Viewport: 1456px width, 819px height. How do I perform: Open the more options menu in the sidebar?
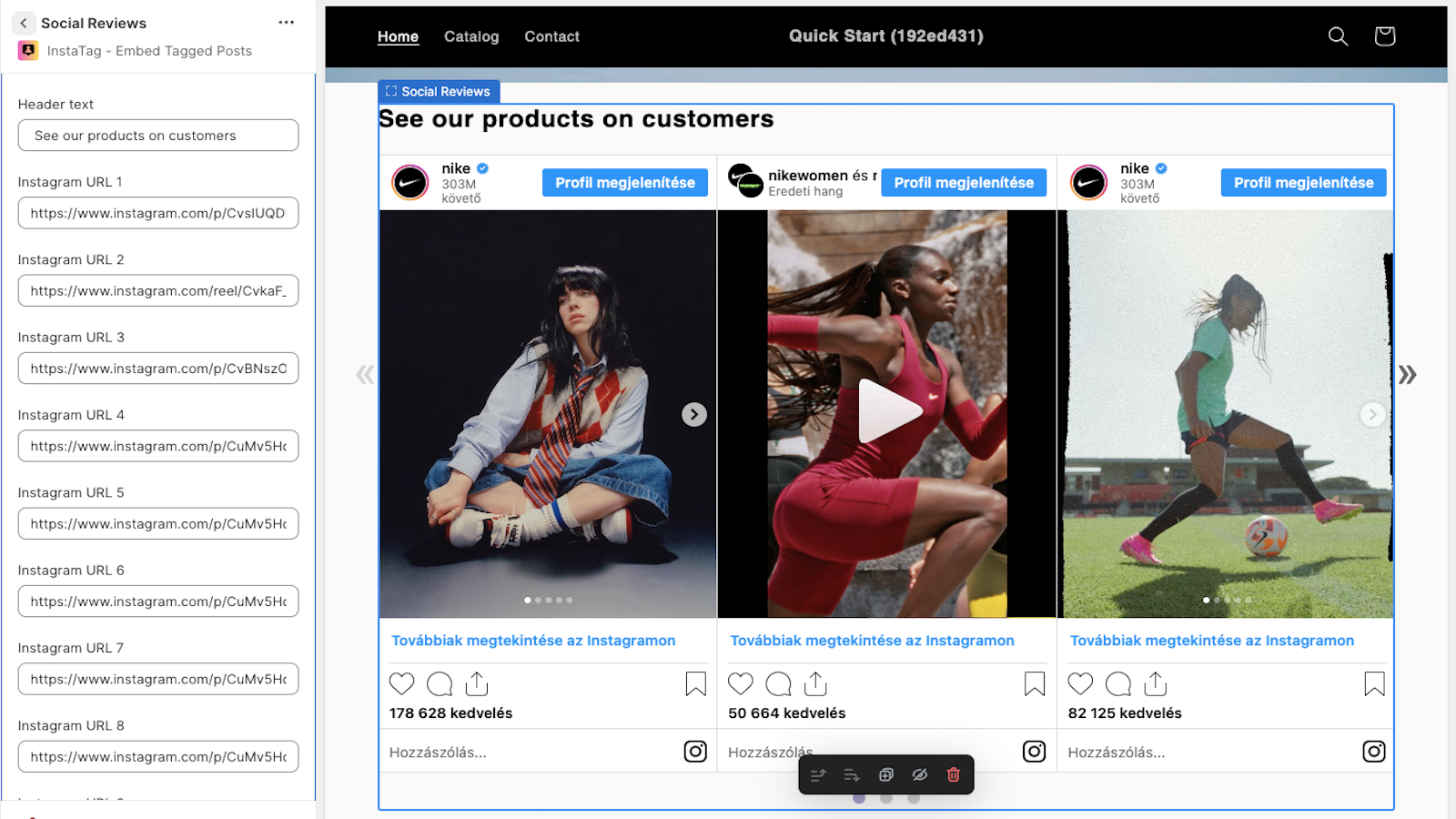(x=286, y=22)
